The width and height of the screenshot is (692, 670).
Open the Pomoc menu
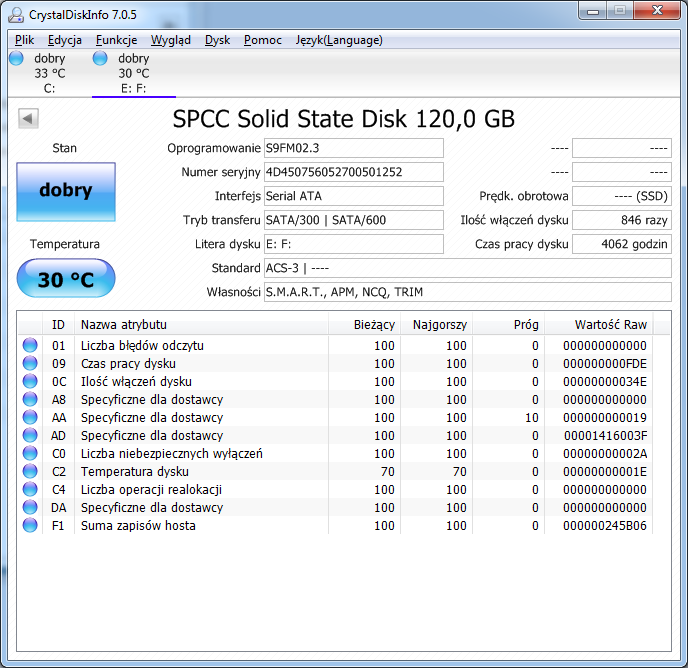click(263, 40)
